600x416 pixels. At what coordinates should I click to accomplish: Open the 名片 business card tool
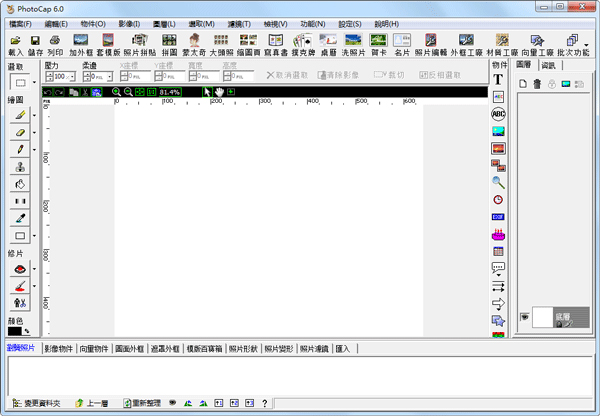[x=402, y=45]
